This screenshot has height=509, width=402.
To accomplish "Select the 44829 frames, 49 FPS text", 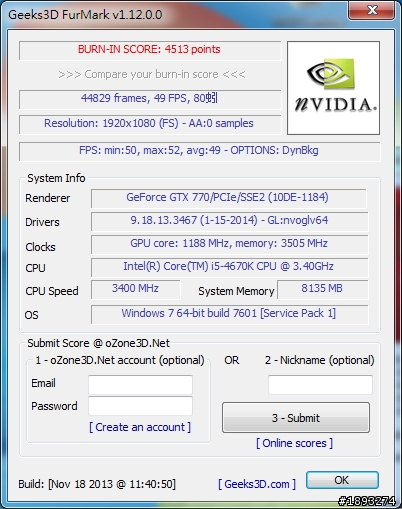I will click(x=149, y=98).
